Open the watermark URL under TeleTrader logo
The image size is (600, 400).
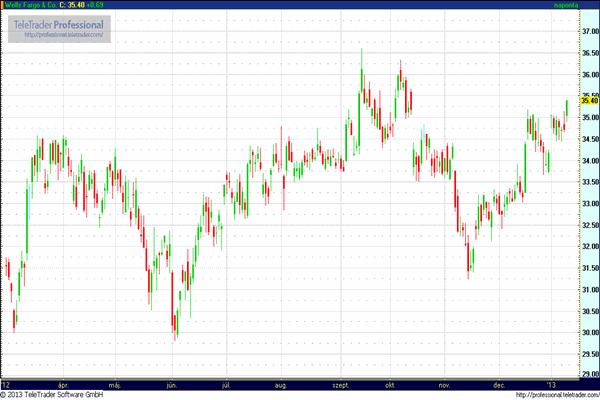click(x=63, y=35)
